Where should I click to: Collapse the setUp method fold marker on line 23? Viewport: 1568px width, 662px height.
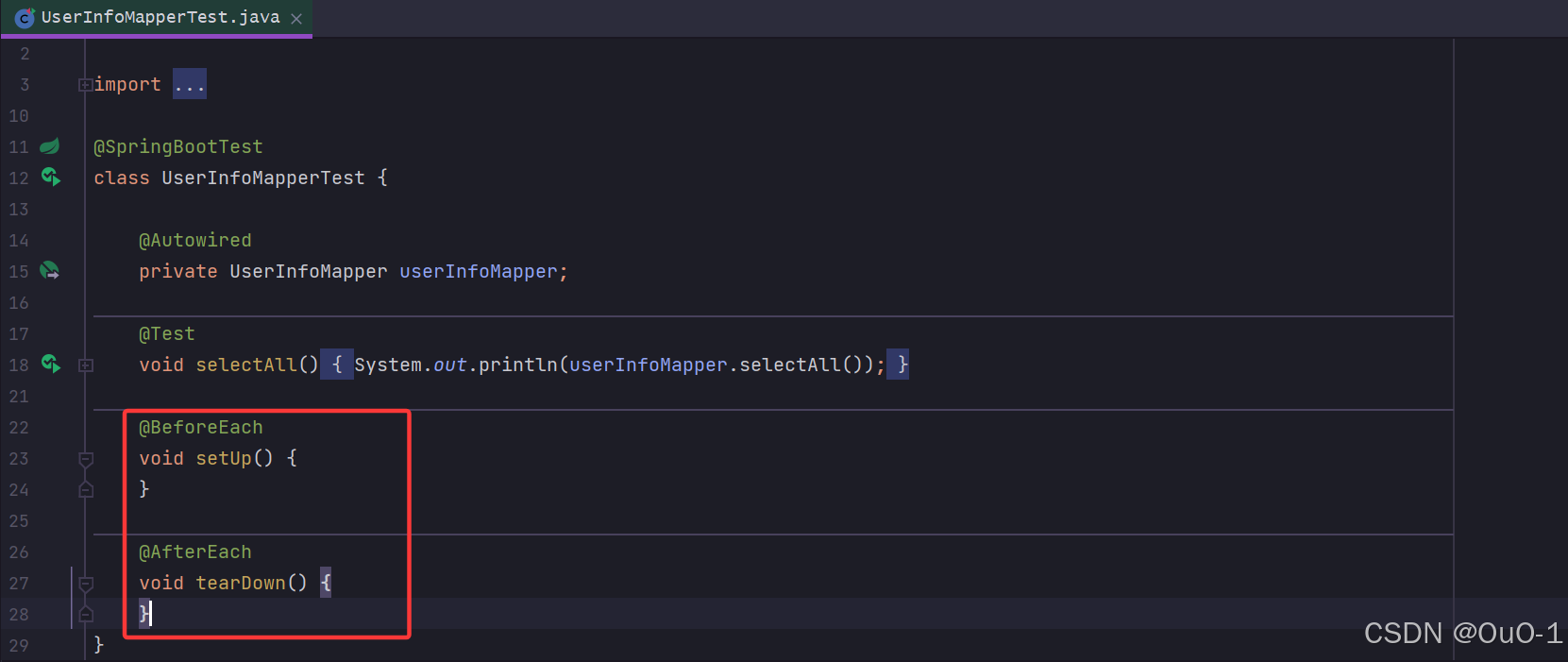tap(86, 459)
